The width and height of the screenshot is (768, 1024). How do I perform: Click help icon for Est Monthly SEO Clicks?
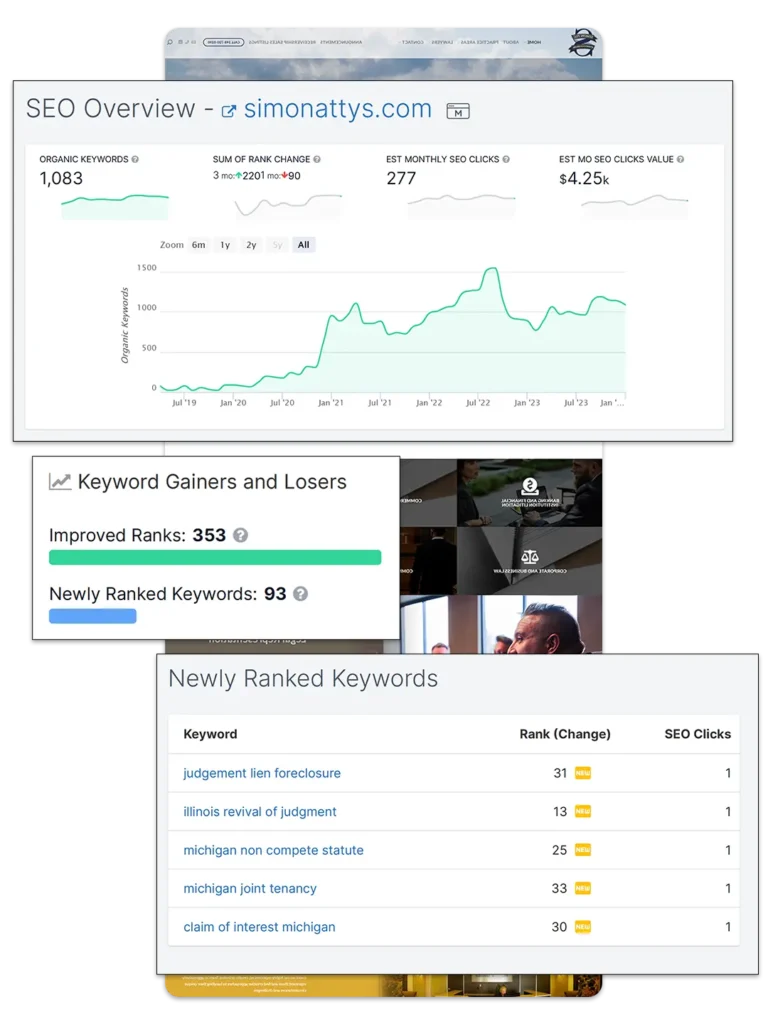click(x=507, y=159)
